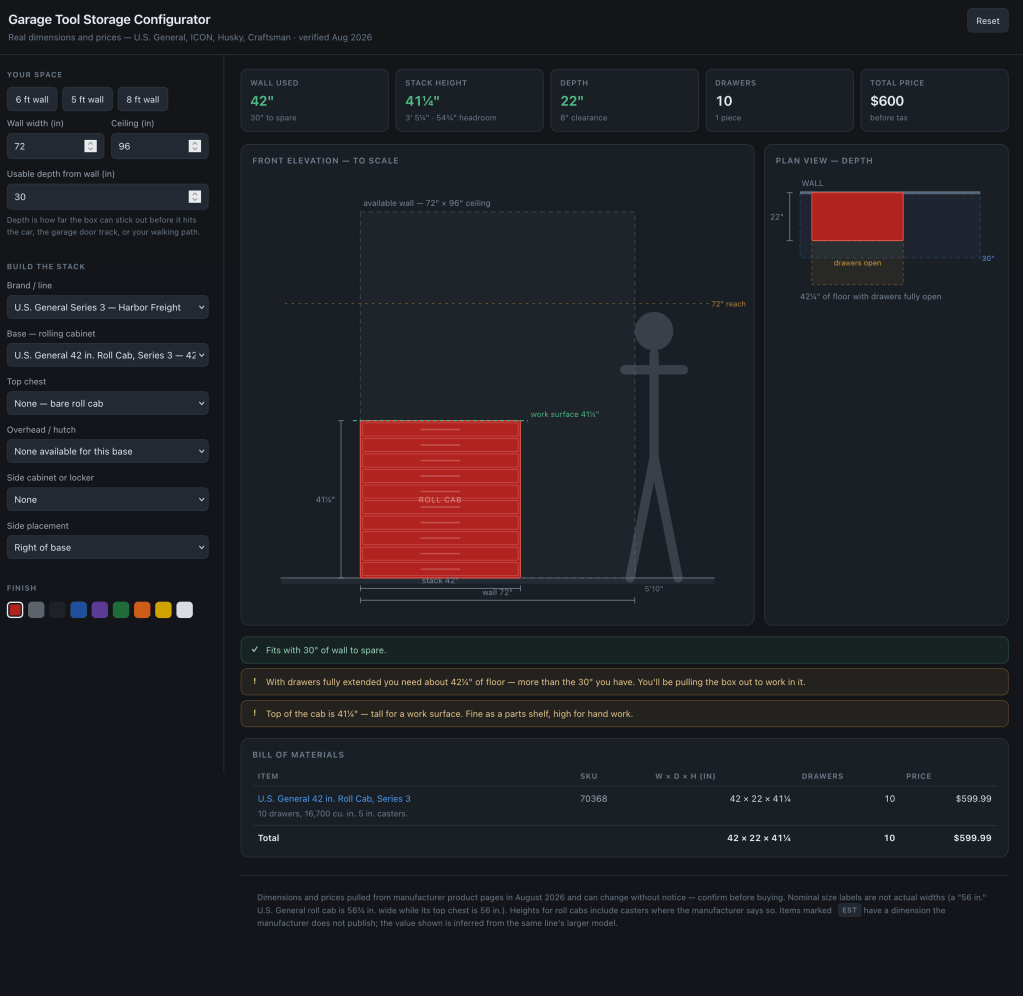The image size is (1023, 996).
Task: Open the U.S. General 42 in. Roll Cab link
Action: click(x=334, y=798)
